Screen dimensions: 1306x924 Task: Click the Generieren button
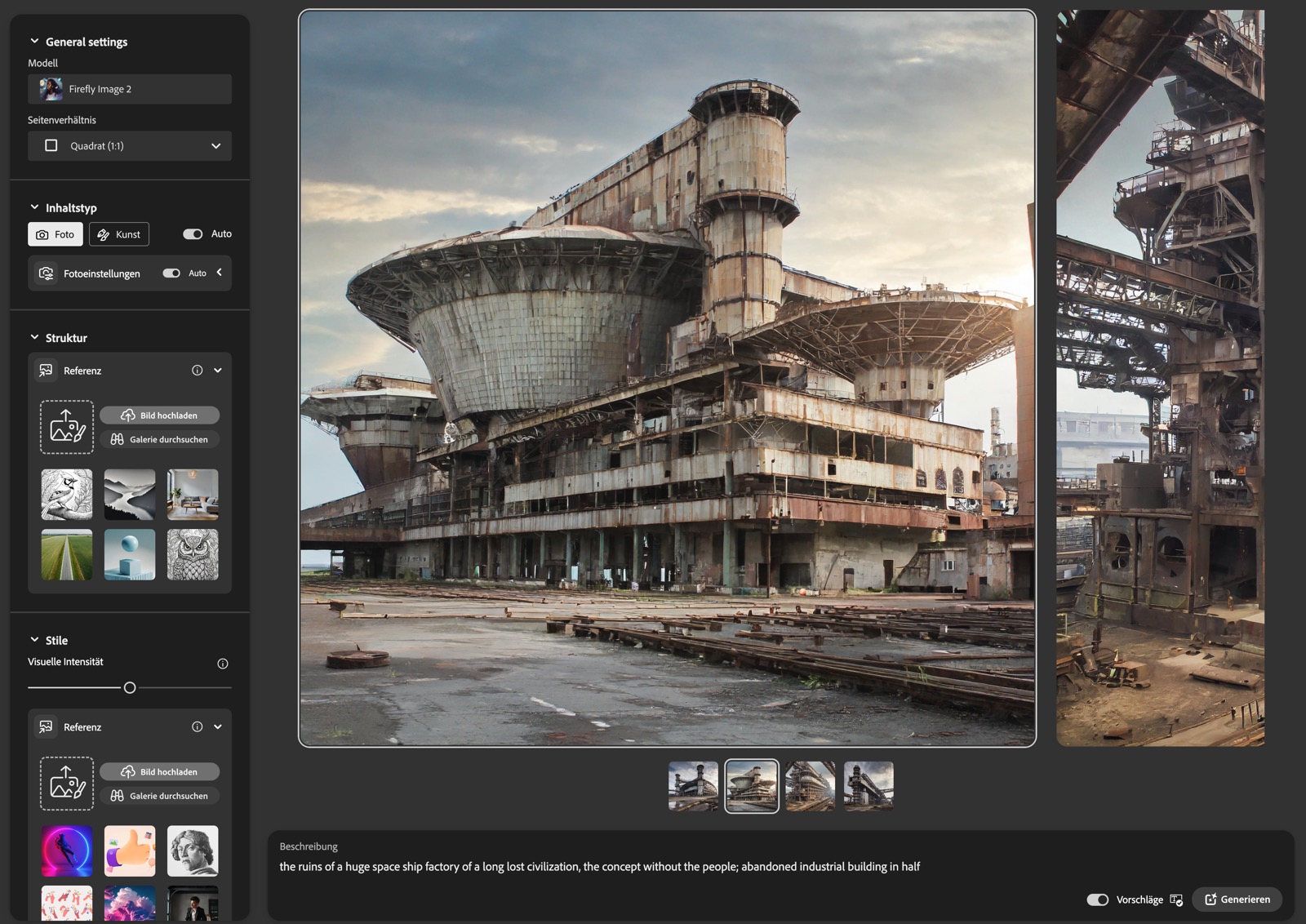(x=1237, y=900)
